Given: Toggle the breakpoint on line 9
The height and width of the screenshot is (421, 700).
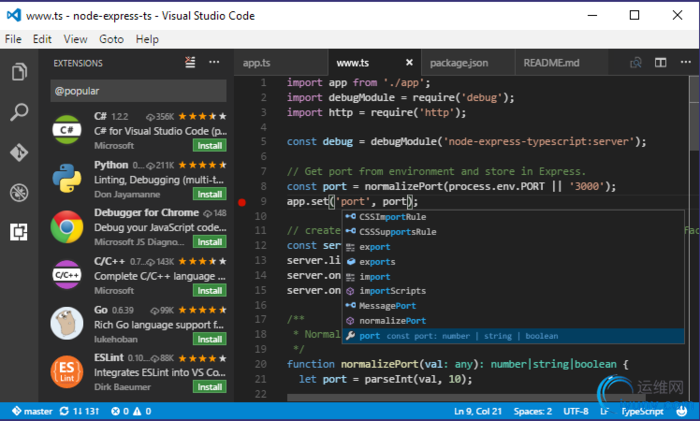Looking at the screenshot, I should pyautogui.click(x=242, y=202).
